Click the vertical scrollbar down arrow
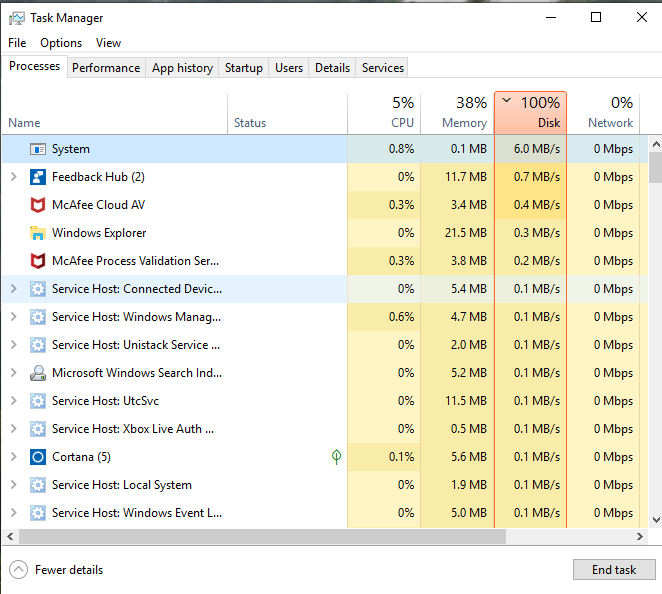The width and height of the screenshot is (662, 594). [656, 520]
